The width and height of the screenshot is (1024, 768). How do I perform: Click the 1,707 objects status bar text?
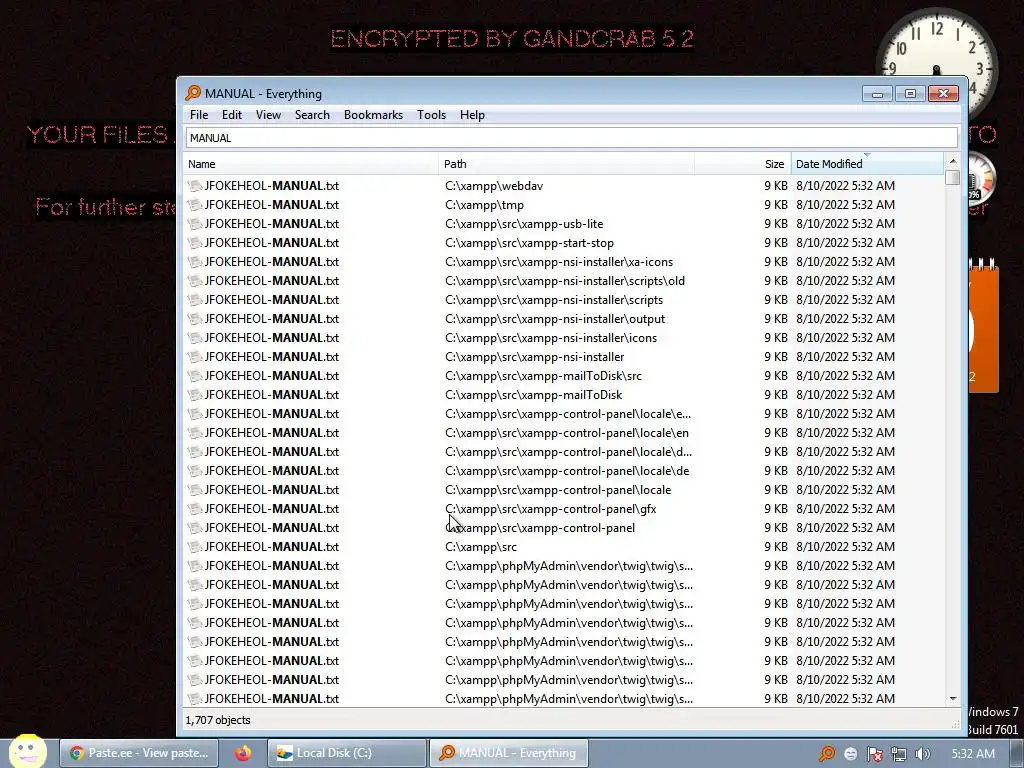[x=217, y=720]
